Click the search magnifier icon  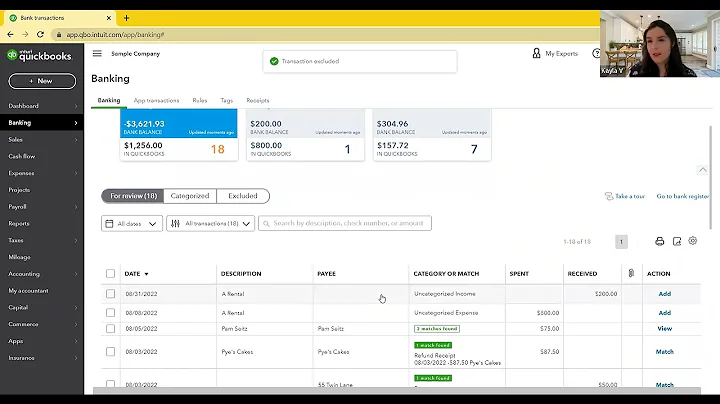(x=266, y=224)
